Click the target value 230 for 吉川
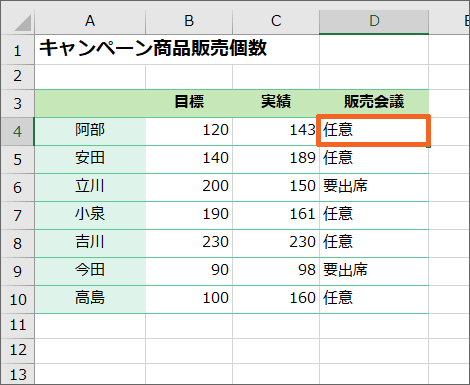This screenshot has width=470, height=385. [x=189, y=243]
